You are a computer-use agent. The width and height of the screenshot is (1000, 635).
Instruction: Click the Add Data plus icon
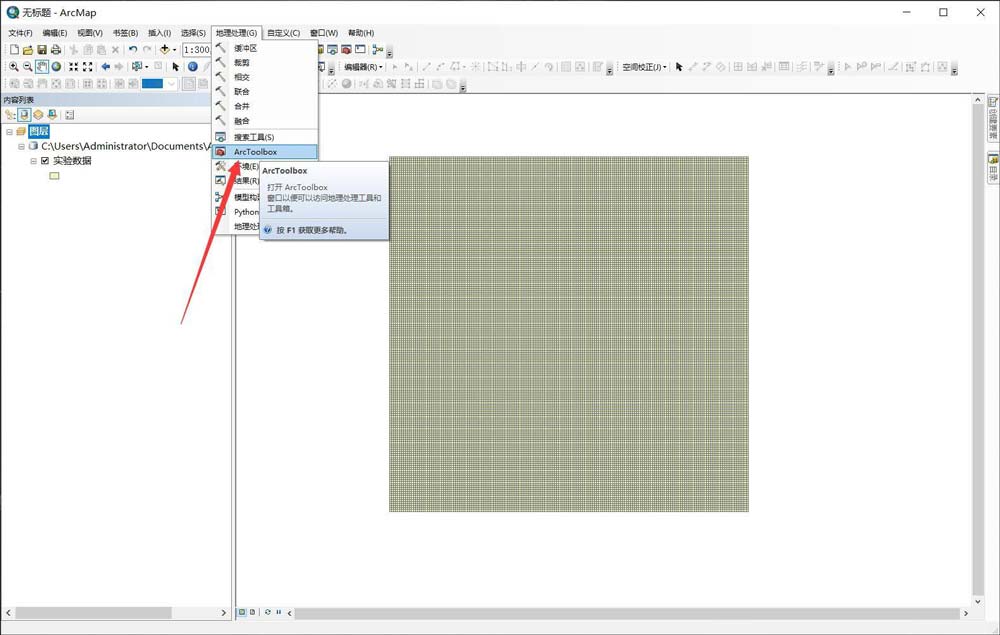165,50
